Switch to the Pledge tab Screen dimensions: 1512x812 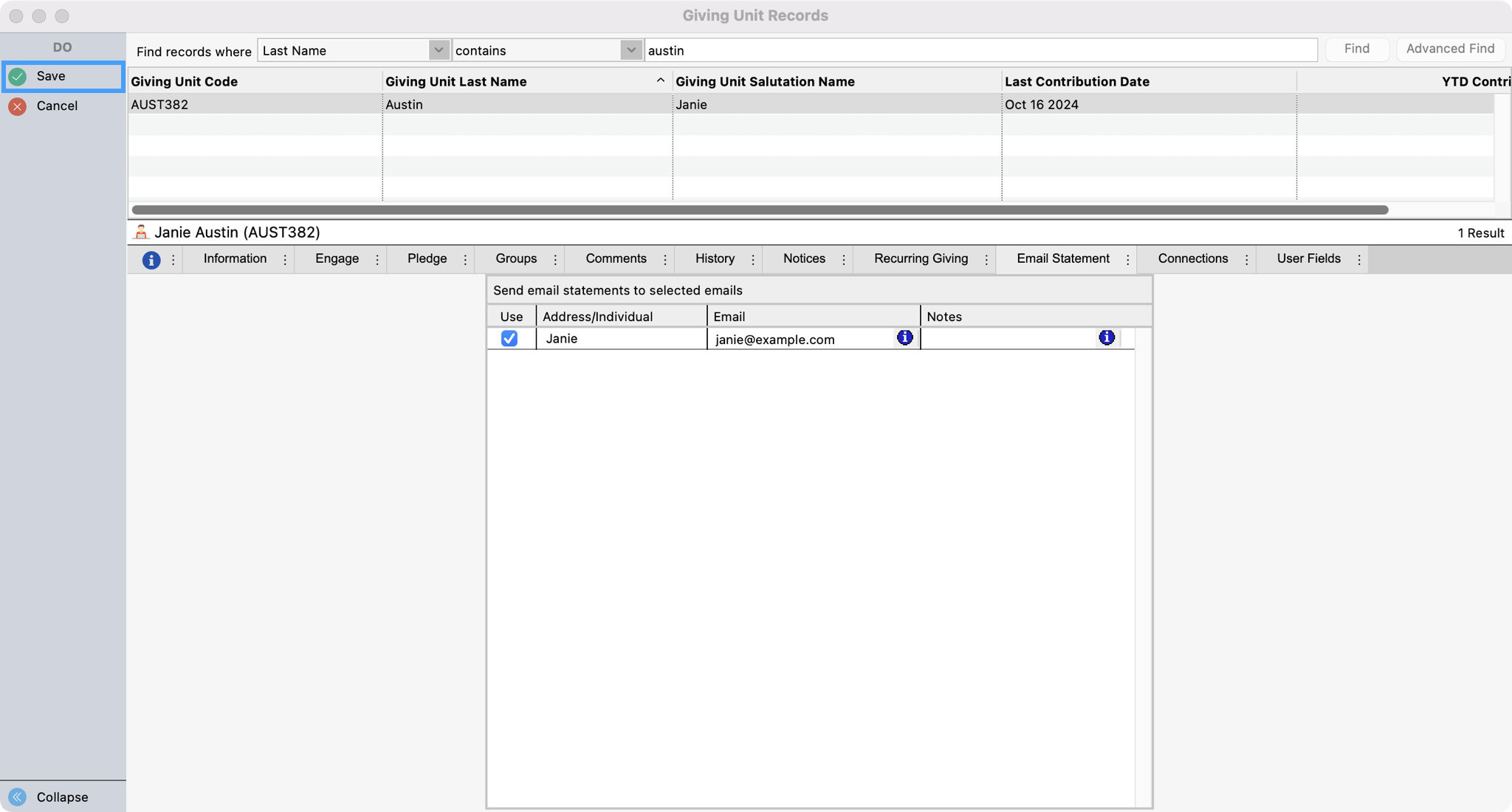[427, 259]
